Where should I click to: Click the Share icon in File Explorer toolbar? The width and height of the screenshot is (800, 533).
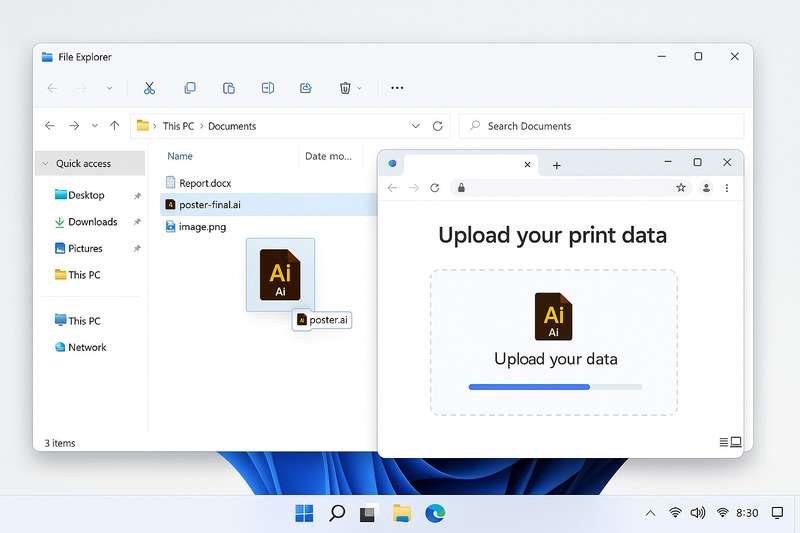(x=306, y=88)
